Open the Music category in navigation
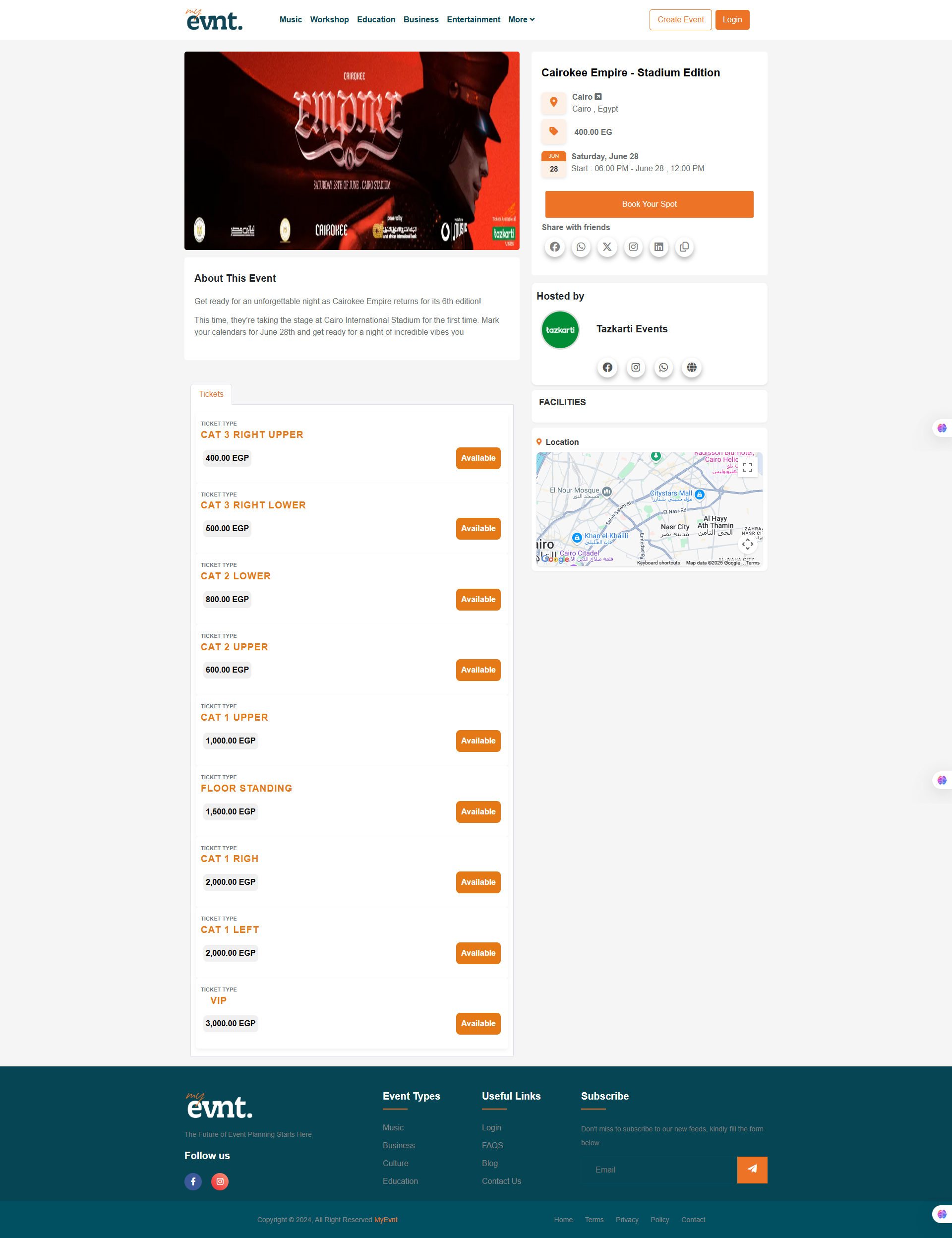Image resolution: width=952 pixels, height=1238 pixels. 291,20
